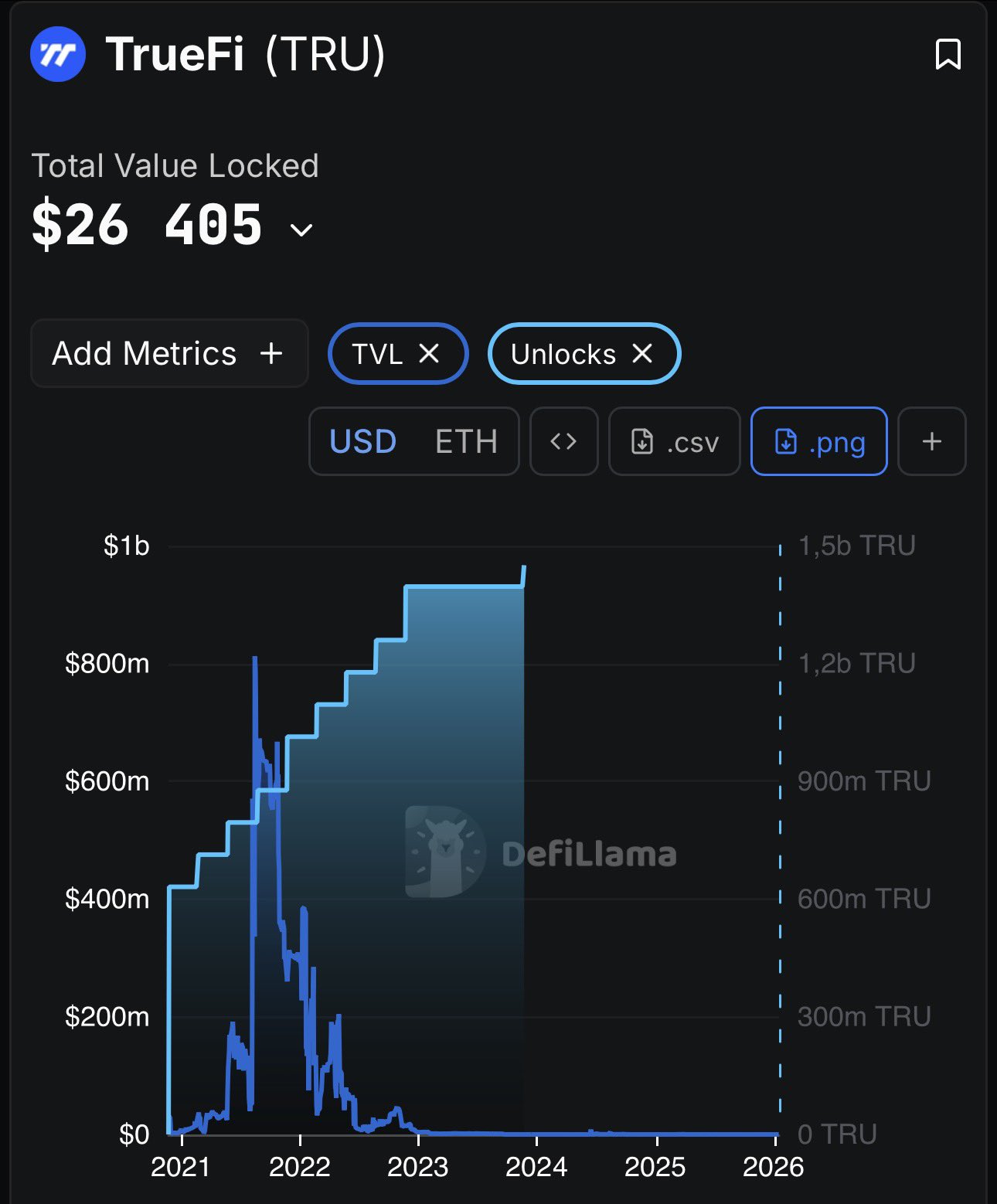Viewport: 997px width, 1204px height.
Task: Remove TVL metric with its X icon
Action: pos(429,354)
